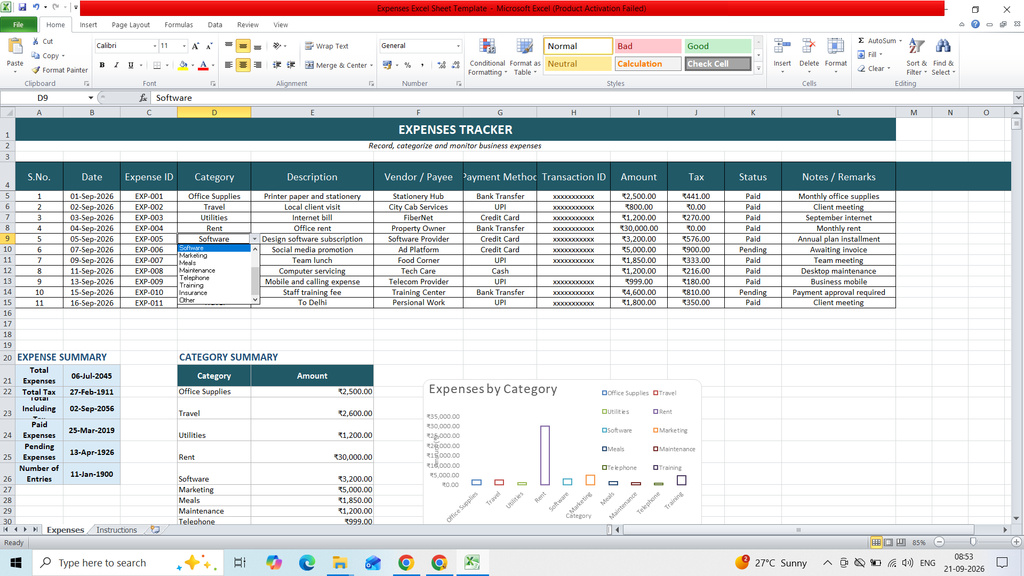The height and width of the screenshot is (576, 1024).
Task: Save the workbook from quick access toolbar
Action: pos(22,8)
